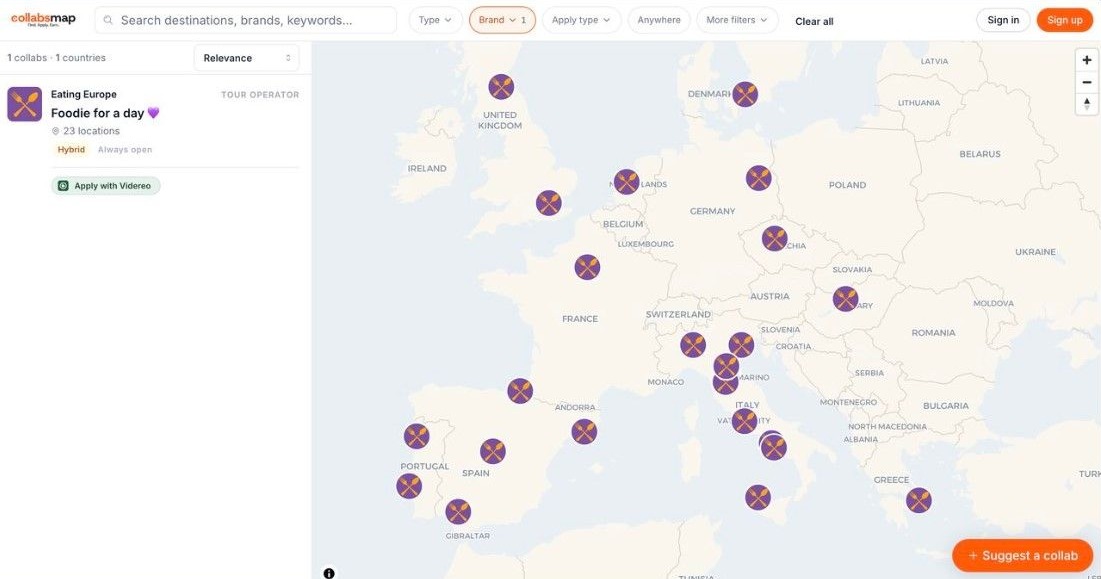The height and width of the screenshot is (579, 1101).
Task: Select the pin near Slovenia border
Action: [x=741, y=345]
